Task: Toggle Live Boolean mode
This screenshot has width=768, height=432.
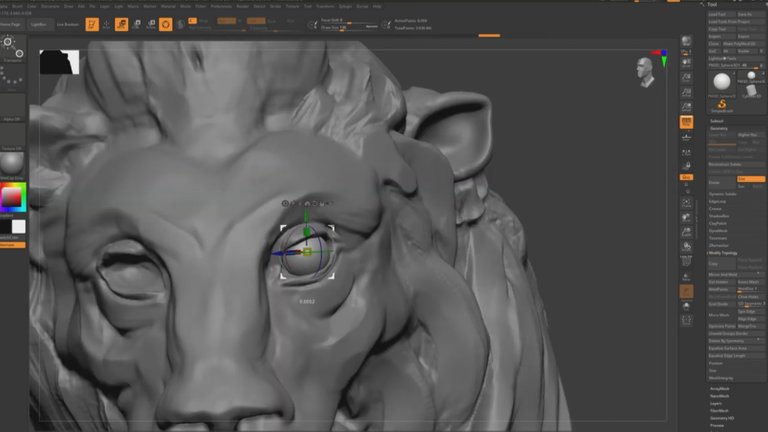Action: 68,24
